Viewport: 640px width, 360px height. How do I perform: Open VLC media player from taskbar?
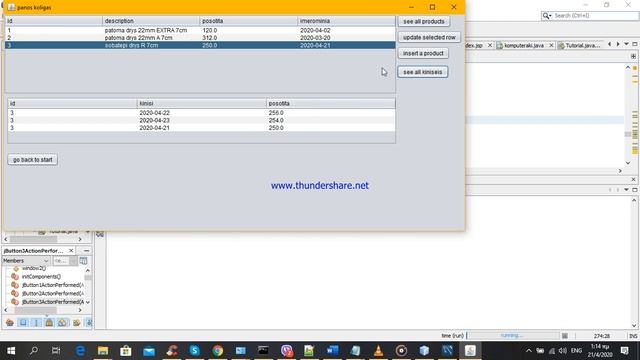pyautogui.click(x=378, y=351)
